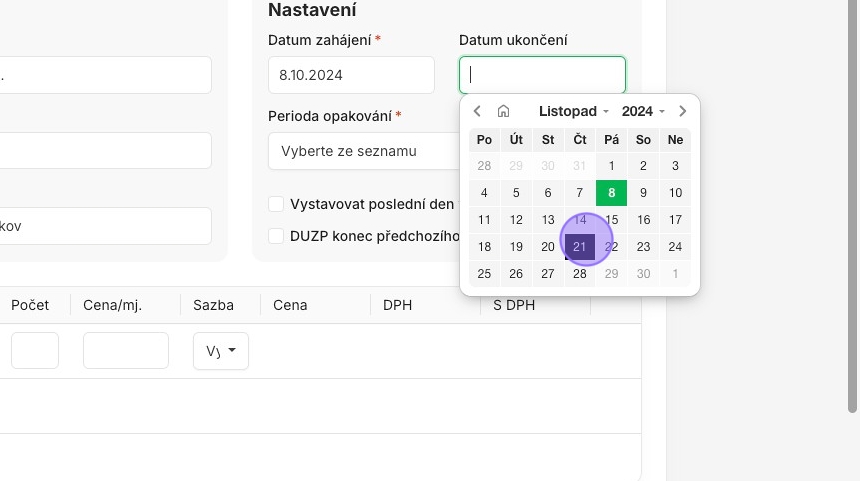
Task: Click the vertical page scrollbar
Action: [852, 200]
